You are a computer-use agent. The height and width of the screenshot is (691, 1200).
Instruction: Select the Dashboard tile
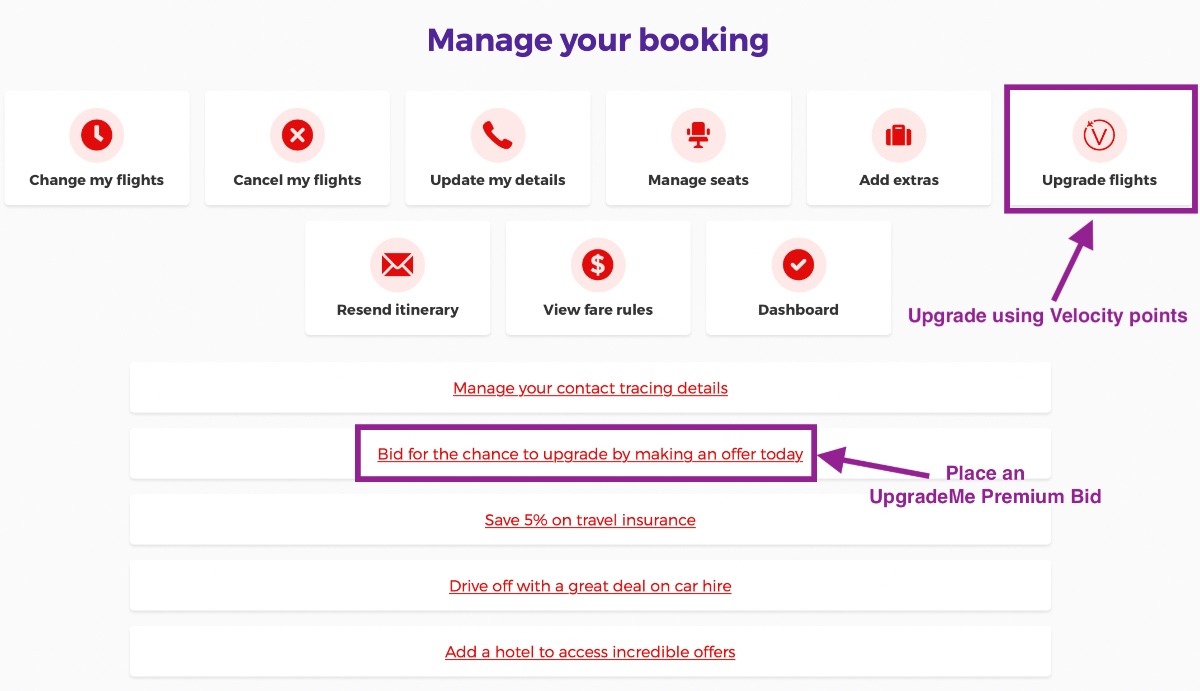point(797,278)
